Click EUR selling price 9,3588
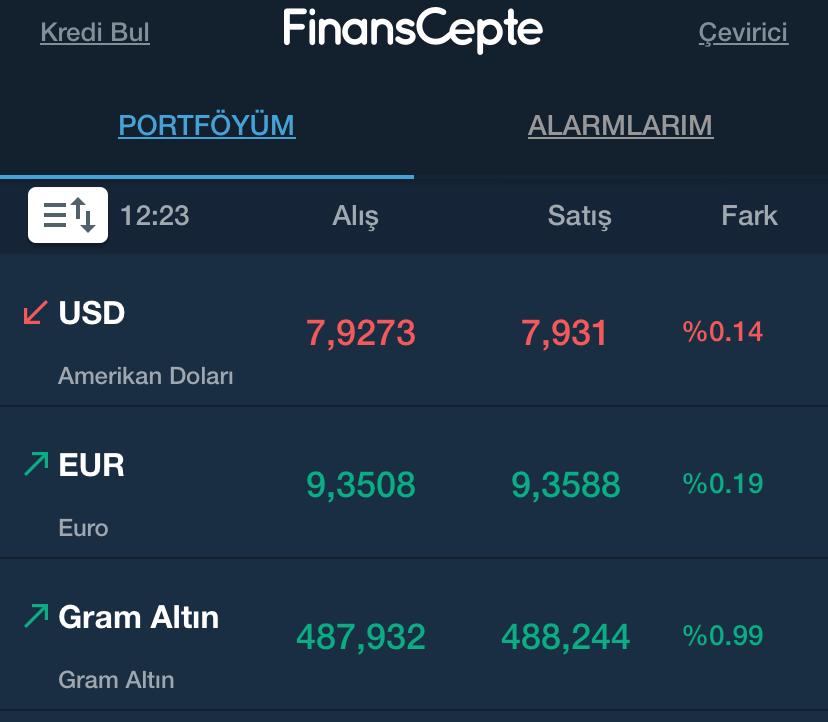Screen dimensions: 828x722 tap(566, 485)
